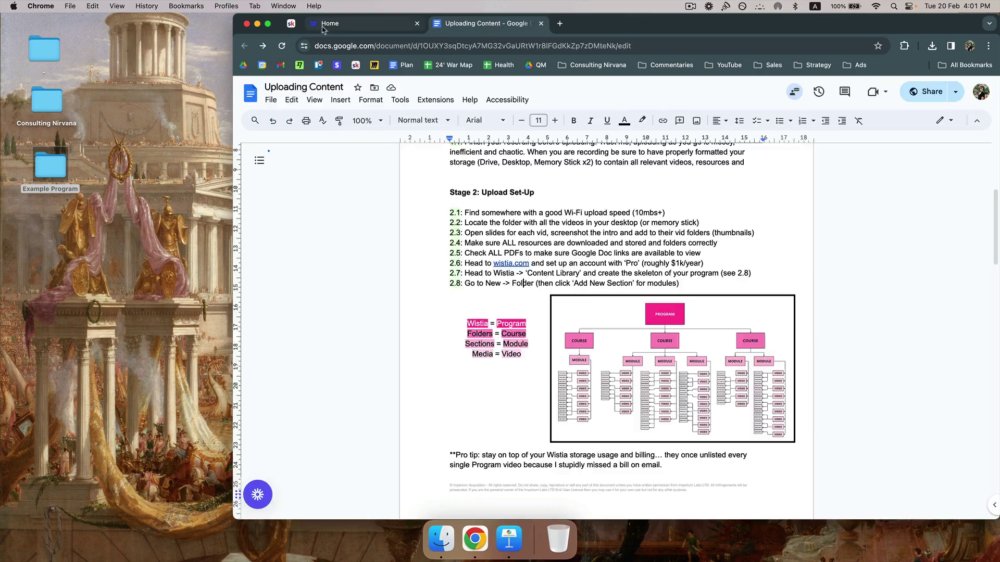Open line and paragraph spacing
1000x562 pixels.
(x=739, y=121)
